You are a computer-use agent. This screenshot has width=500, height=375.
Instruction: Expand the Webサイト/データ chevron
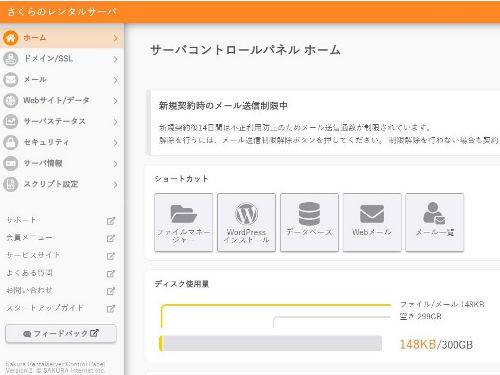pos(115,101)
